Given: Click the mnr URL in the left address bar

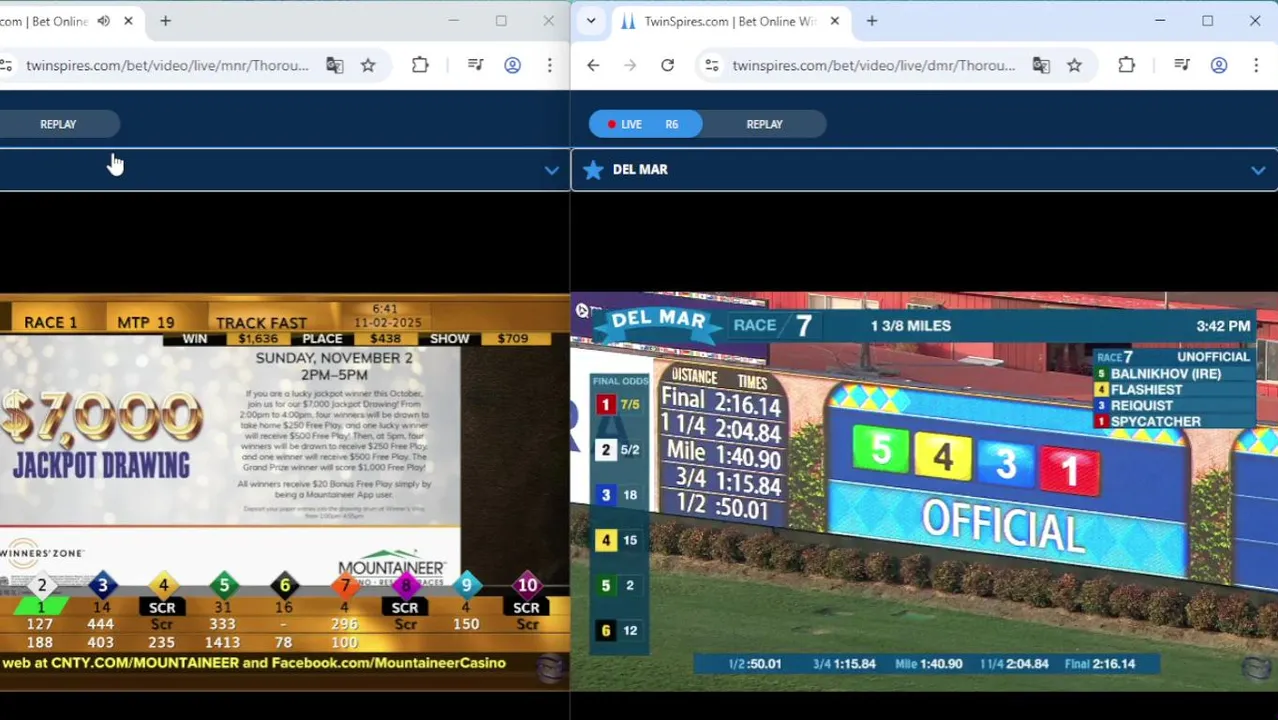Looking at the screenshot, I should (167, 66).
